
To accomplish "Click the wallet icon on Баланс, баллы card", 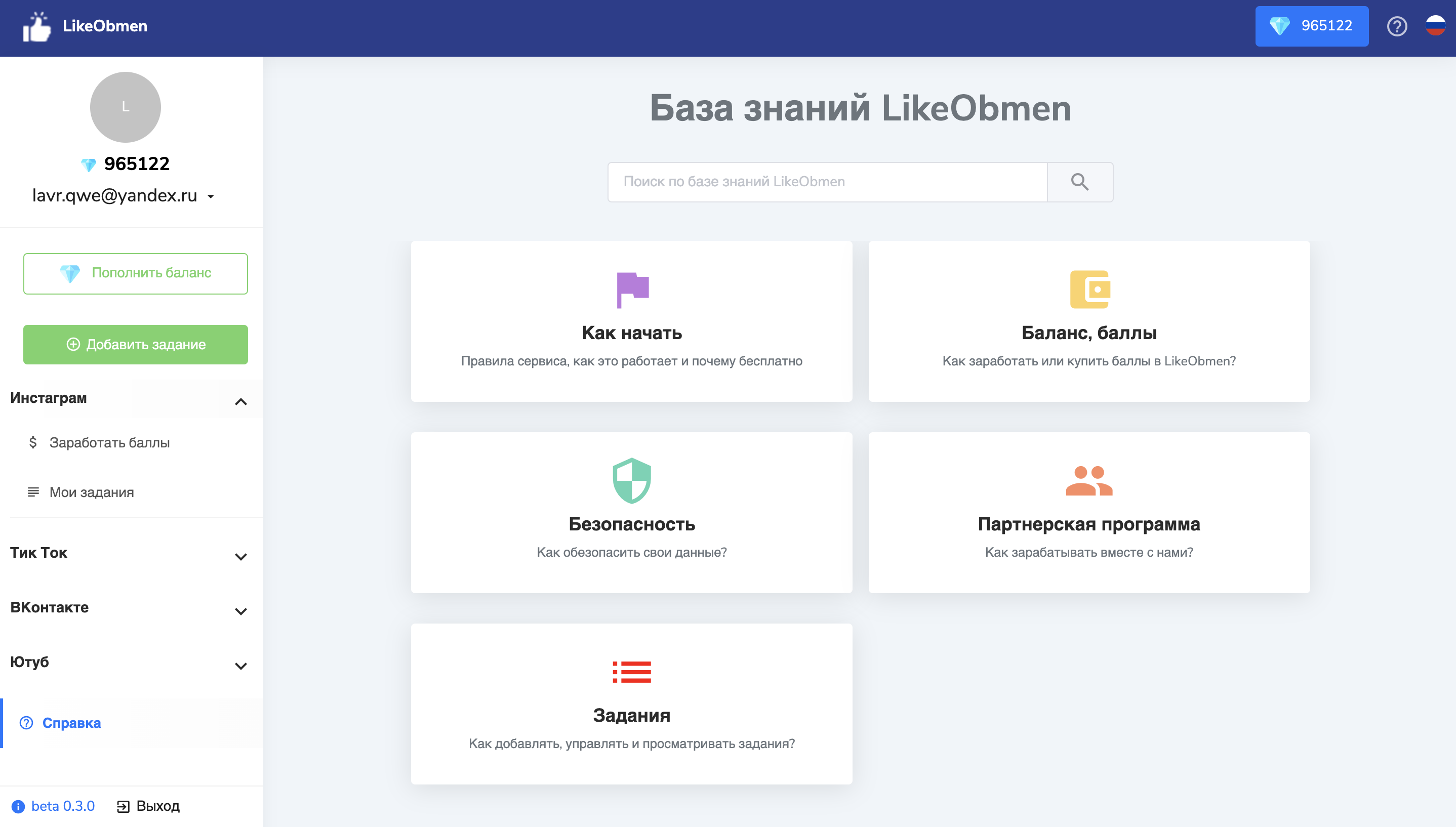I will pyautogui.click(x=1089, y=288).
